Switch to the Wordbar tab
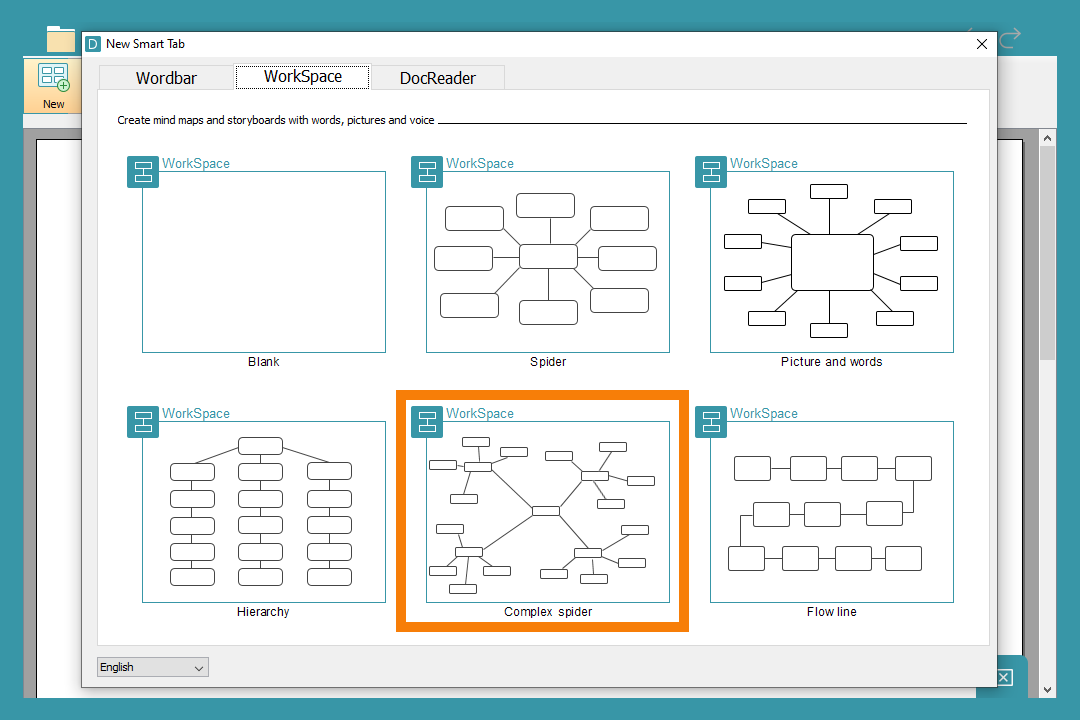Image resolution: width=1080 pixels, height=720 pixels. click(166, 78)
